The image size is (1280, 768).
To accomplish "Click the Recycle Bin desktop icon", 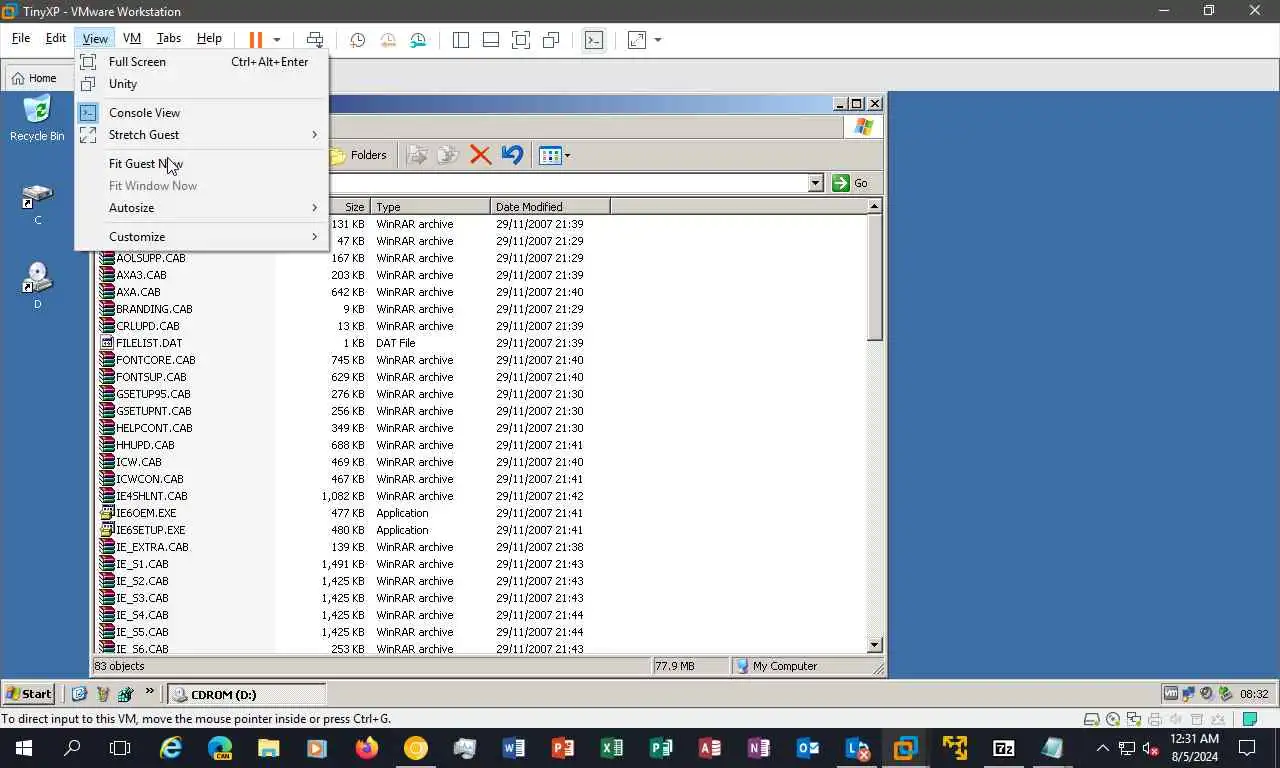I will click(x=37, y=119).
